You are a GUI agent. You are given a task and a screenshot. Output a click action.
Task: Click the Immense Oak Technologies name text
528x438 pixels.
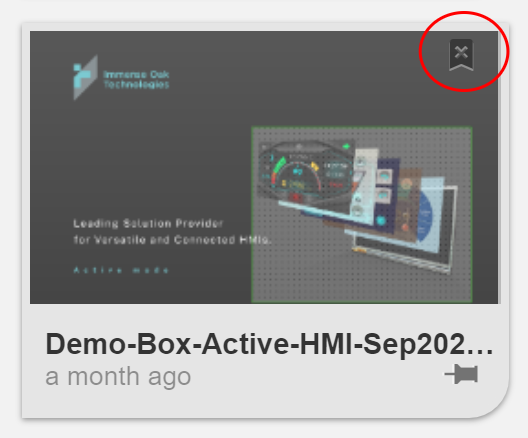[136, 79]
